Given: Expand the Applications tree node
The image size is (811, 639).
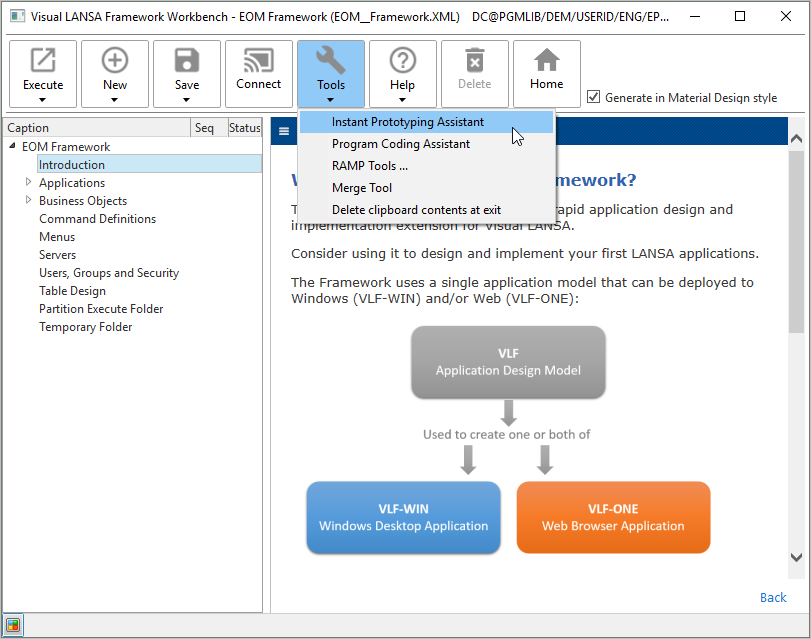Looking at the screenshot, I should 28,182.
